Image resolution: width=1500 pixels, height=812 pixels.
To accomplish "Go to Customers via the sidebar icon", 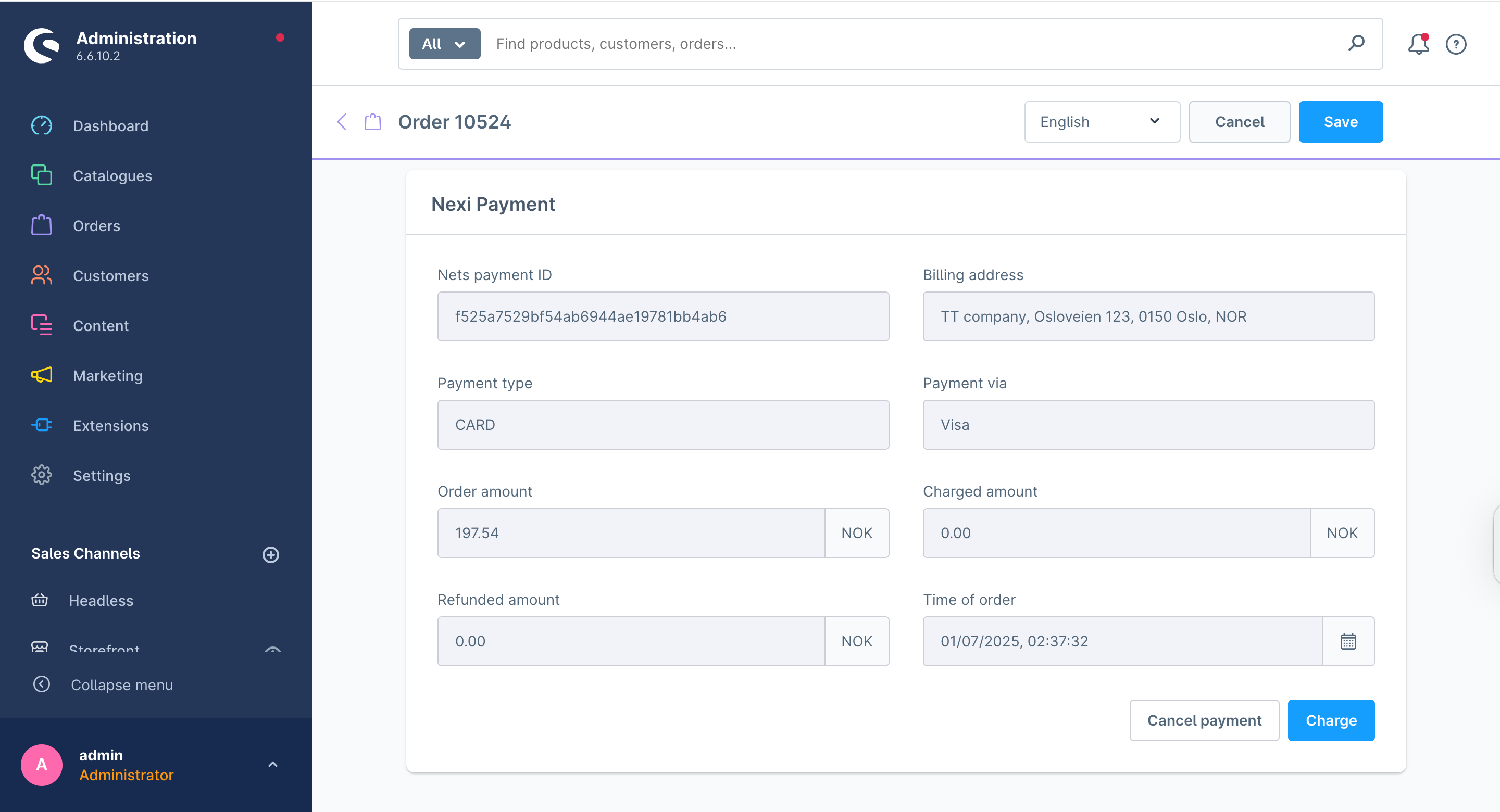I will 41,275.
